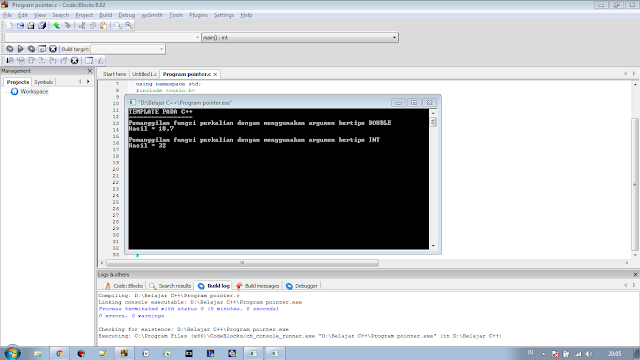Click the console window scrollbar thumb
640x360 pixels.
tap(433, 122)
